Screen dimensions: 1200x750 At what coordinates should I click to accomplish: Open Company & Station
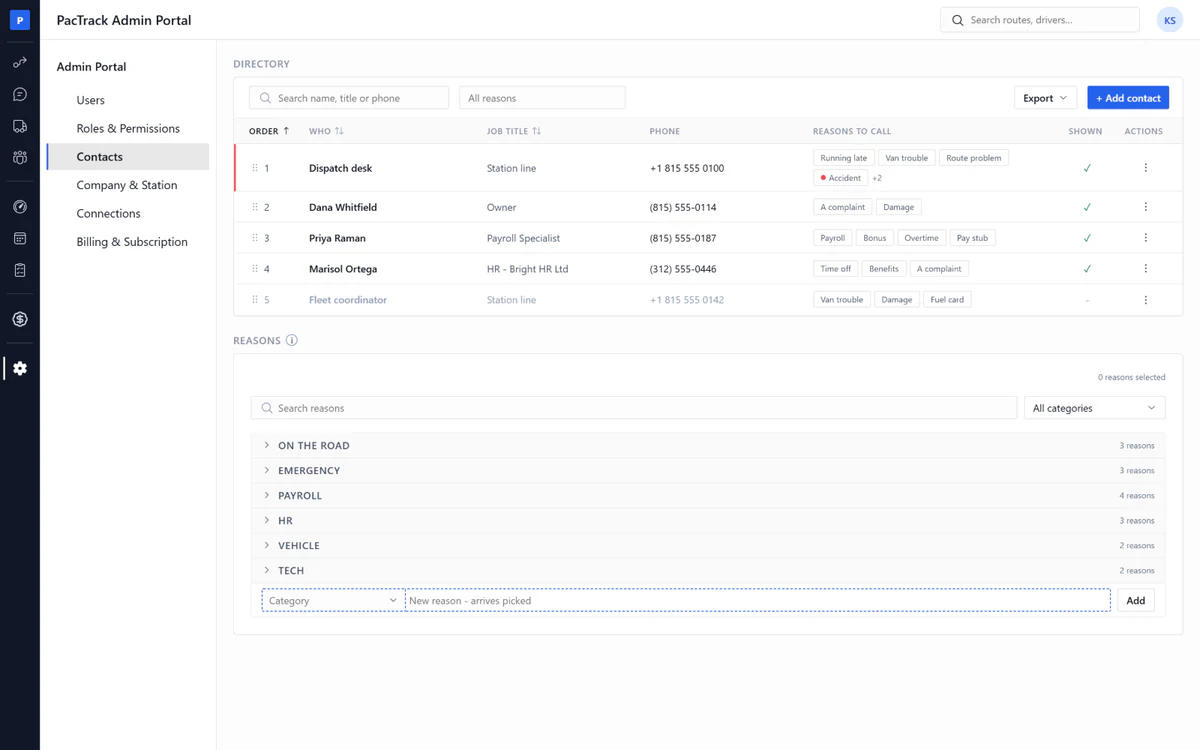point(128,185)
